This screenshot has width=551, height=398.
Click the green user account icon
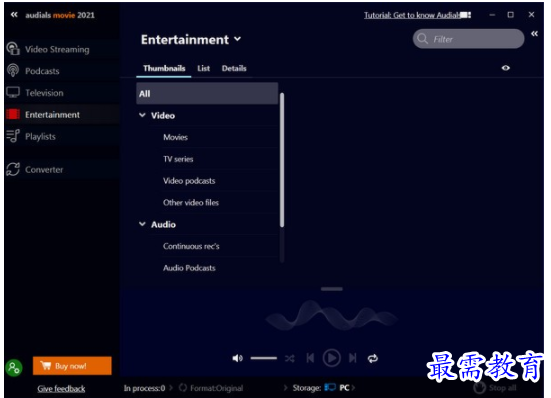click(x=14, y=368)
